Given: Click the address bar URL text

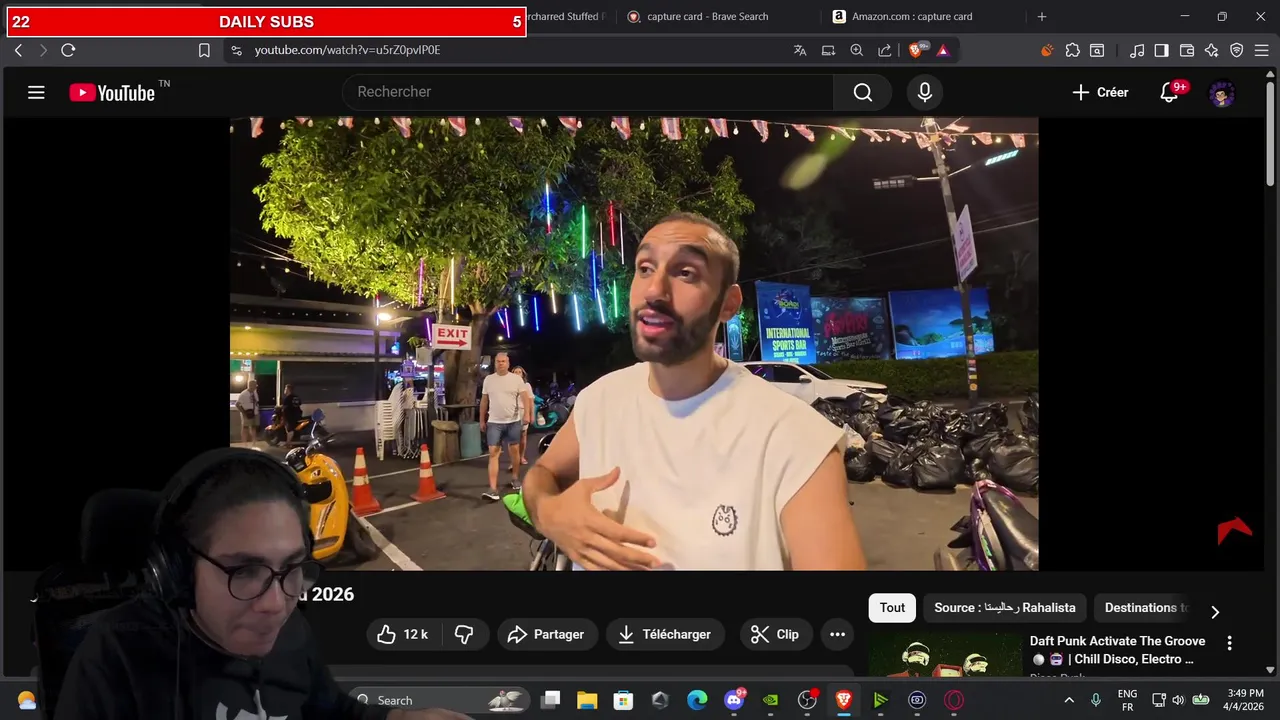Looking at the screenshot, I should pos(347,50).
